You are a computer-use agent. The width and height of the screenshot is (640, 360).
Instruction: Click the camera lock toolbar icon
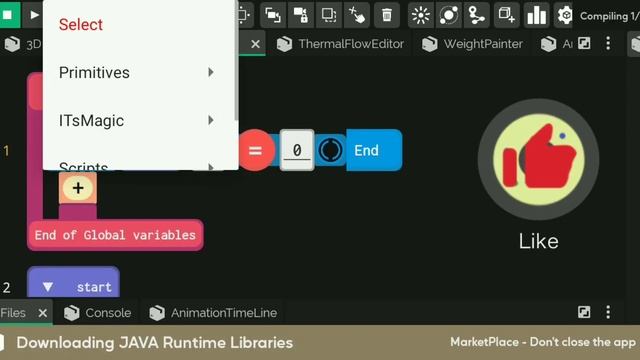[301, 15]
